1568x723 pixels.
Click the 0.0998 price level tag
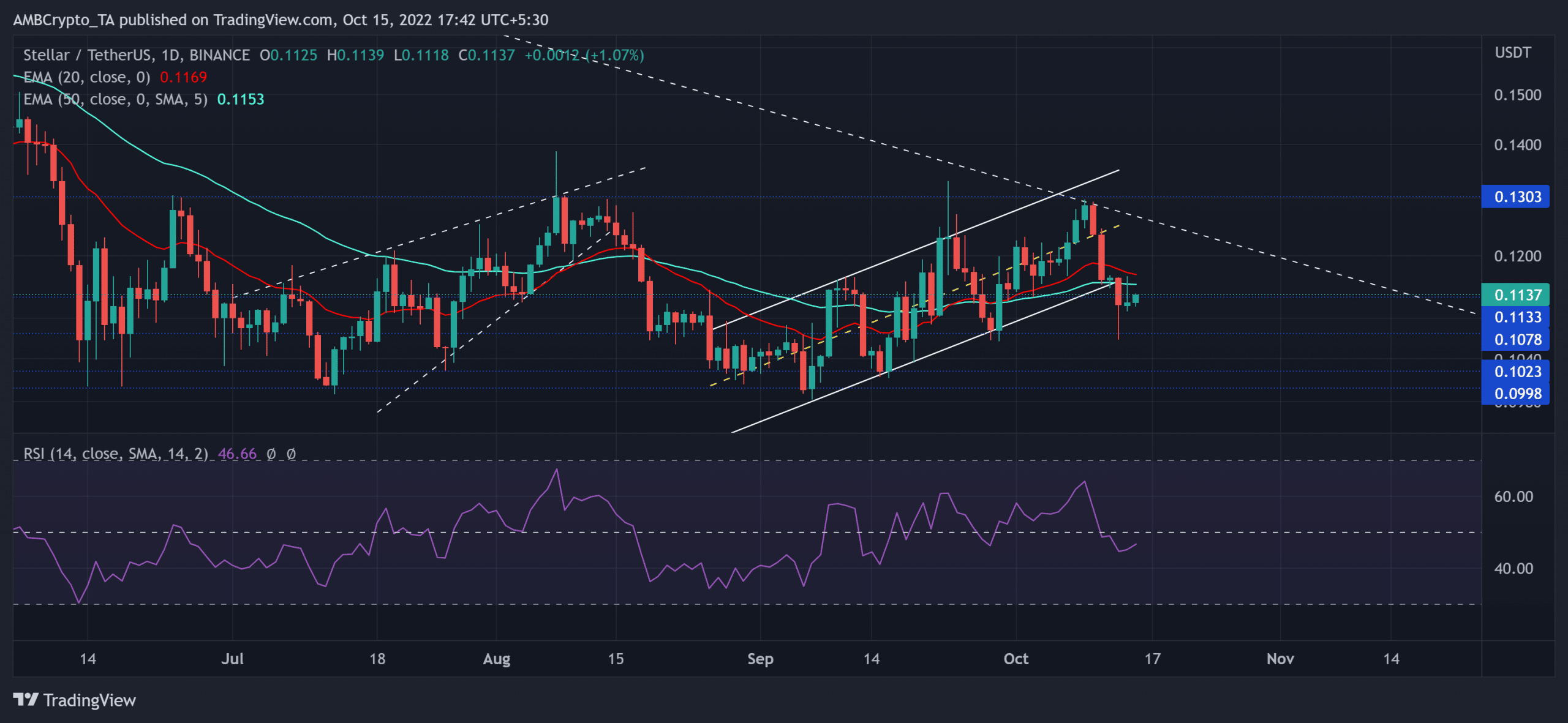pyautogui.click(x=1517, y=394)
